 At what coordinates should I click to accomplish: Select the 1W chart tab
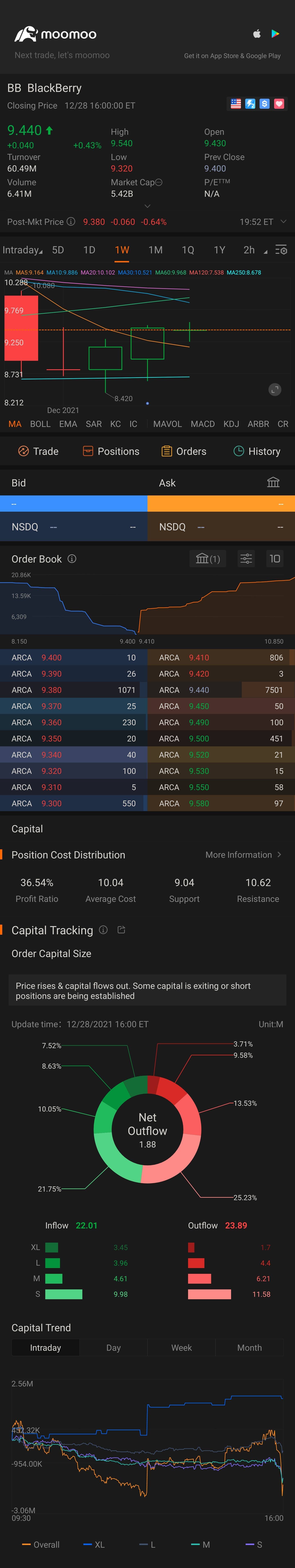pos(122,250)
